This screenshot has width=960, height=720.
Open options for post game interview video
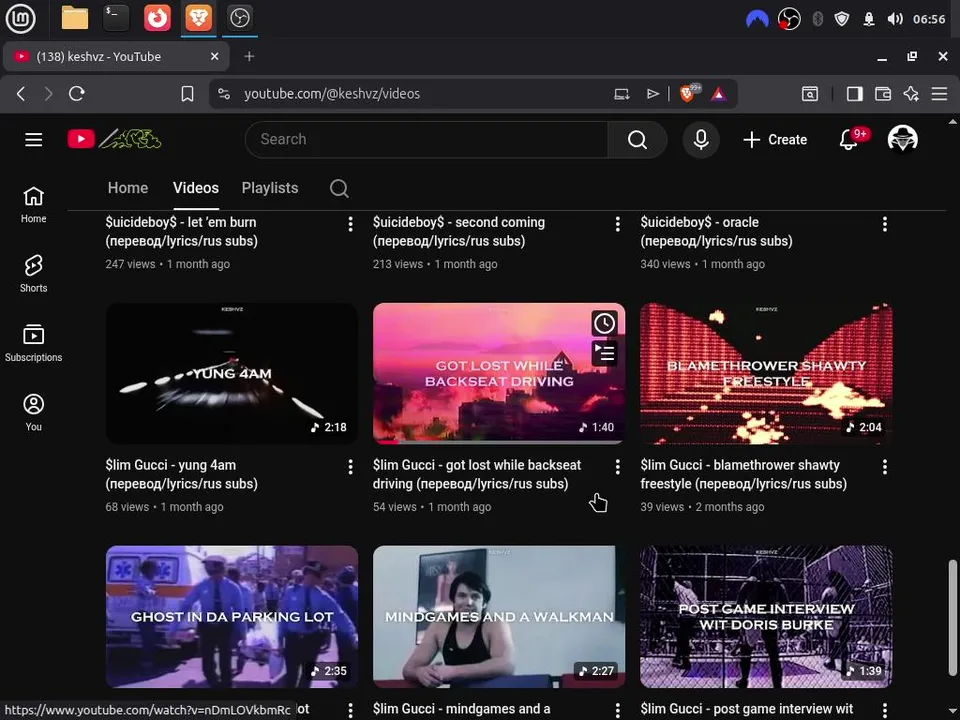tap(885, 710)
